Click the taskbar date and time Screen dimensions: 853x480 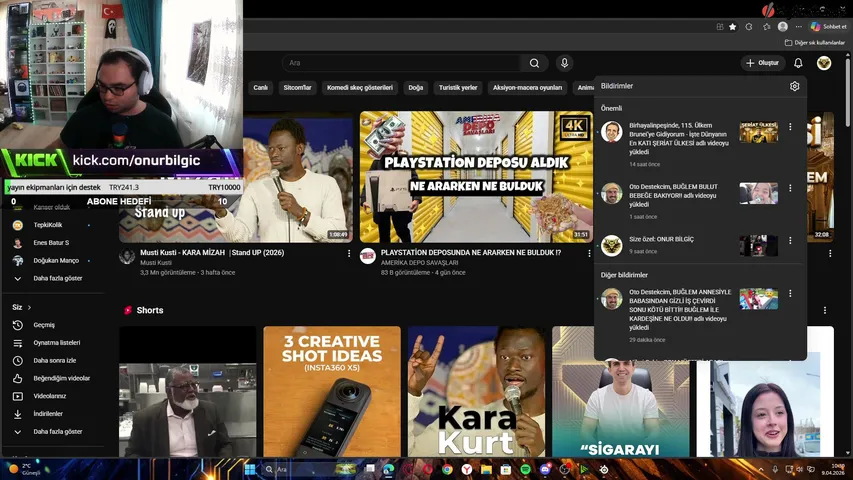(x=833, y=470)
